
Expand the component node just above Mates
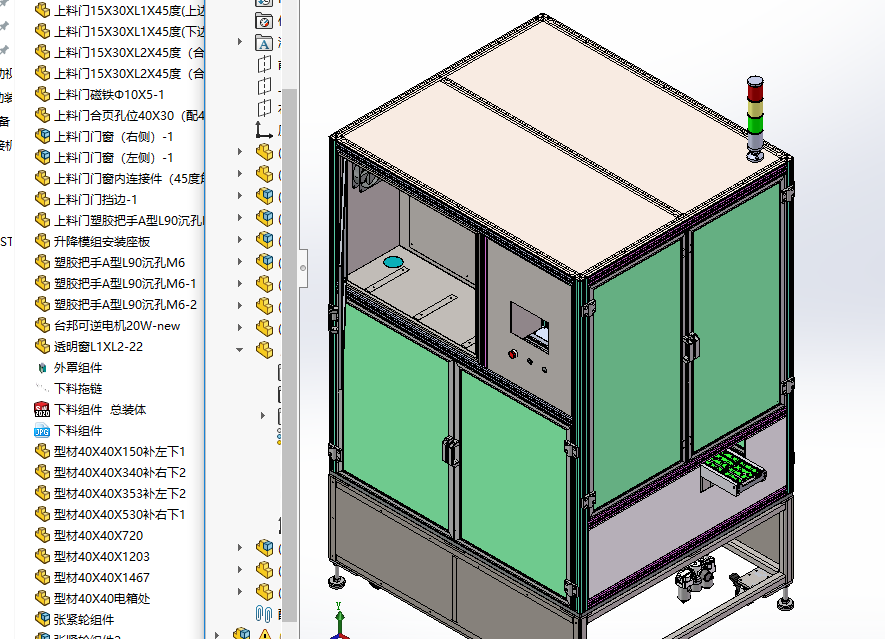click(x=240, y=592)
